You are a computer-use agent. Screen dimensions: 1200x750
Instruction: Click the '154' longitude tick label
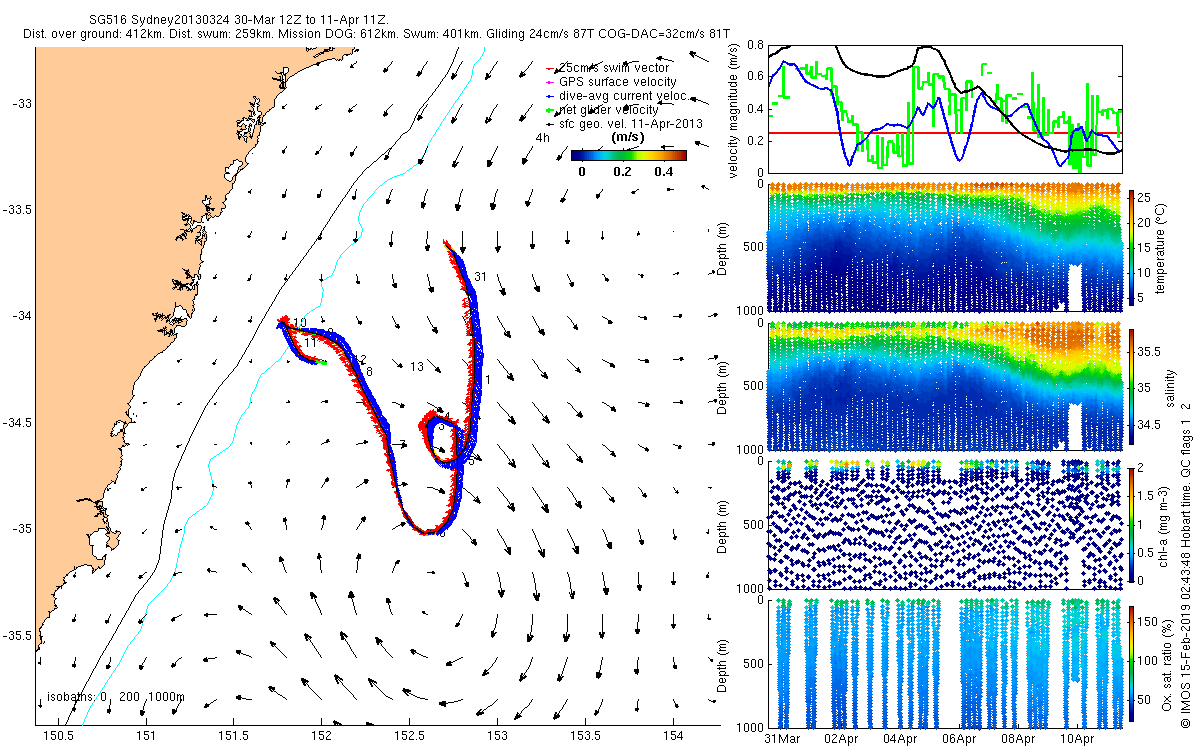(673, 736)
